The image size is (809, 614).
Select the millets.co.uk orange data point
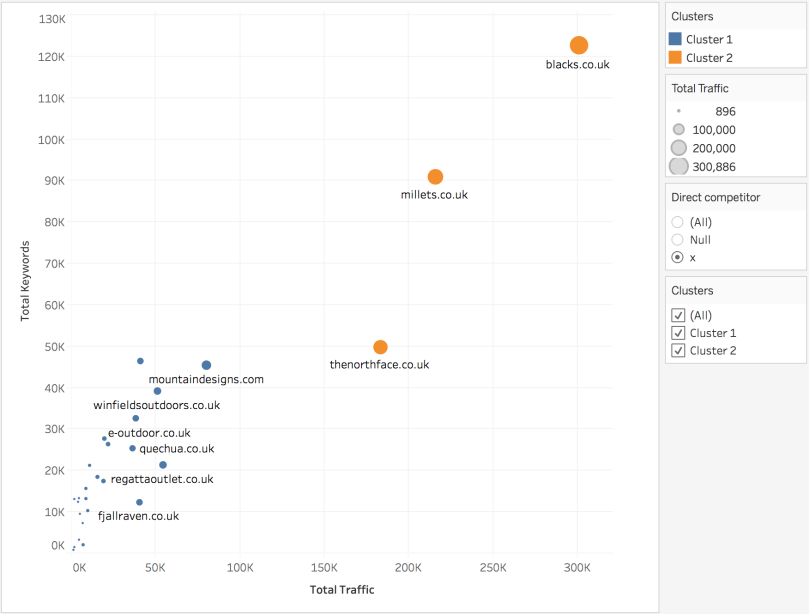pyautogui.click(x=435, y=177)
